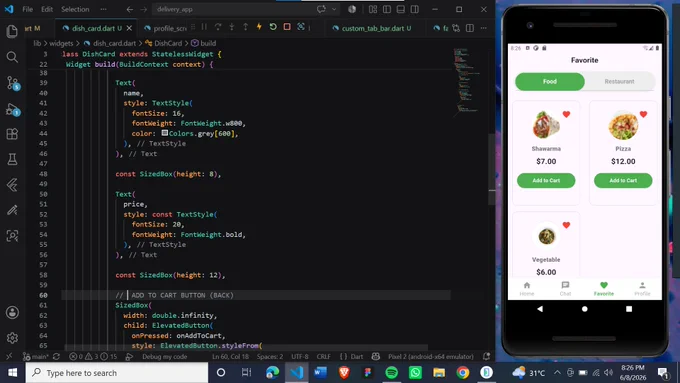Go back with navigation arrow
The width and height of the screenshot is (680, 383).
click(x=130, y=9)
